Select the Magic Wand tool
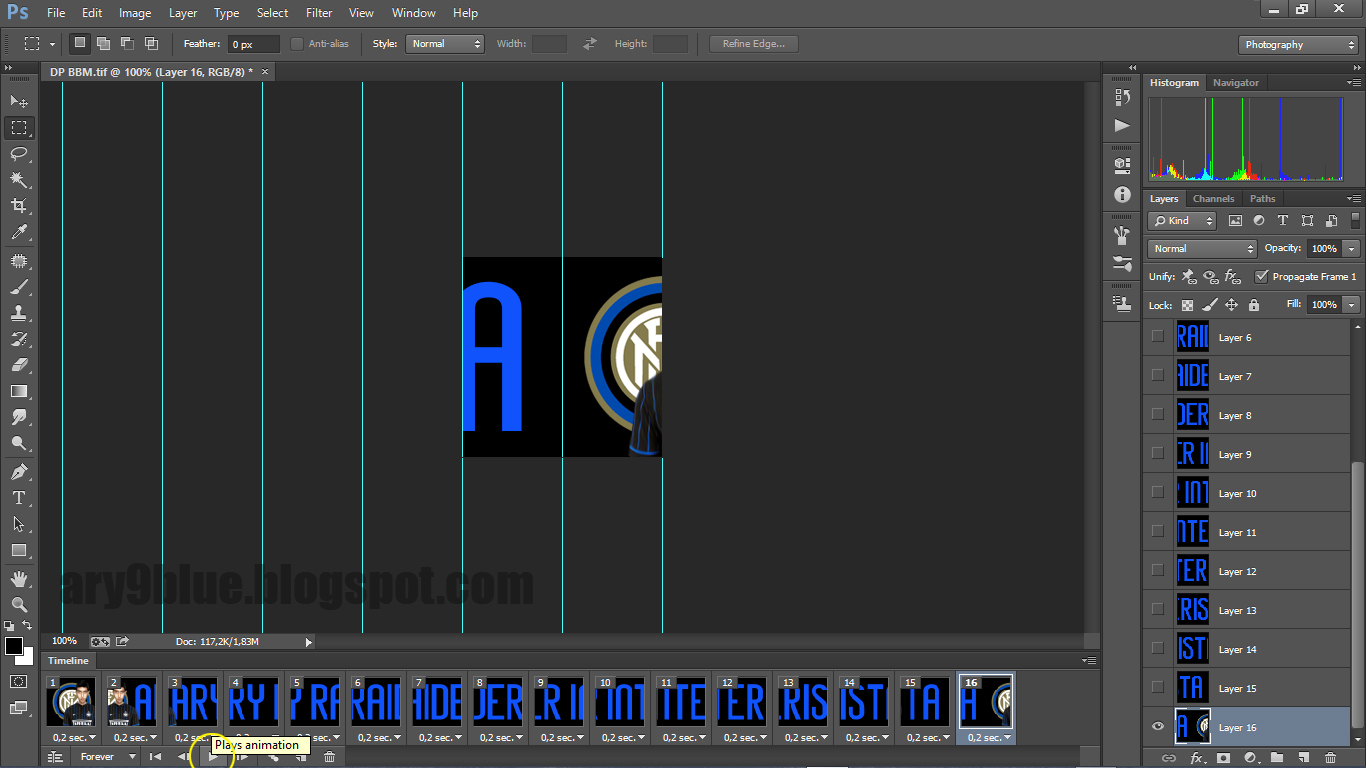The height and width of the screenshot is (768, 1366). click(19, 179)
